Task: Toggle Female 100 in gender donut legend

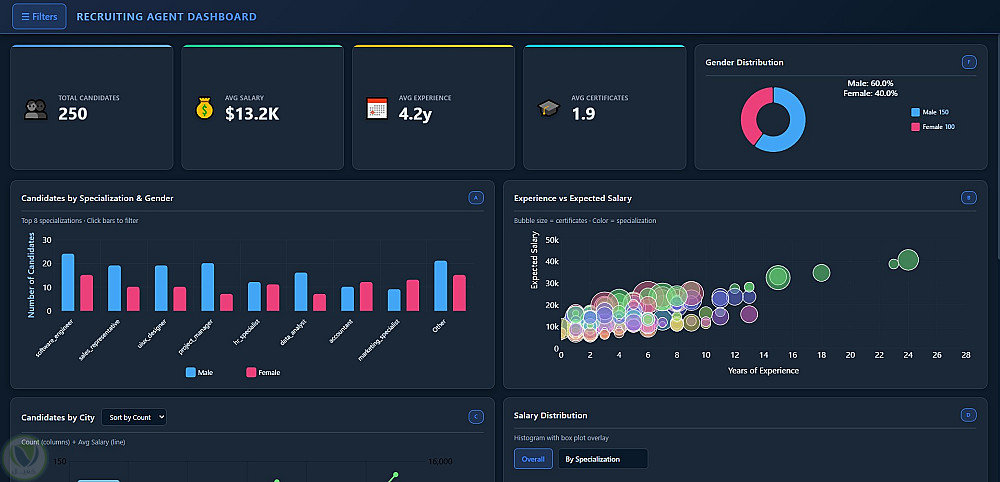Action: [933, 127]
